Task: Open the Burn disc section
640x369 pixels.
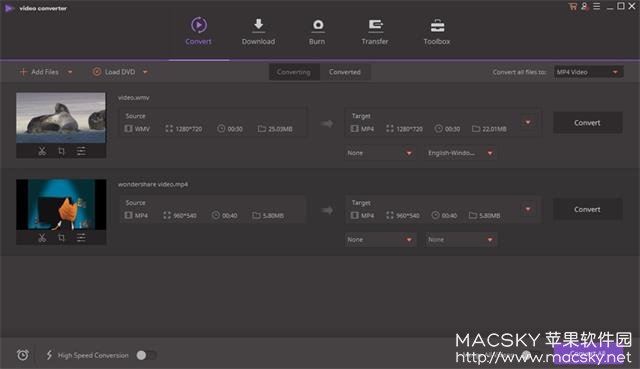Action: pos(317,31)
